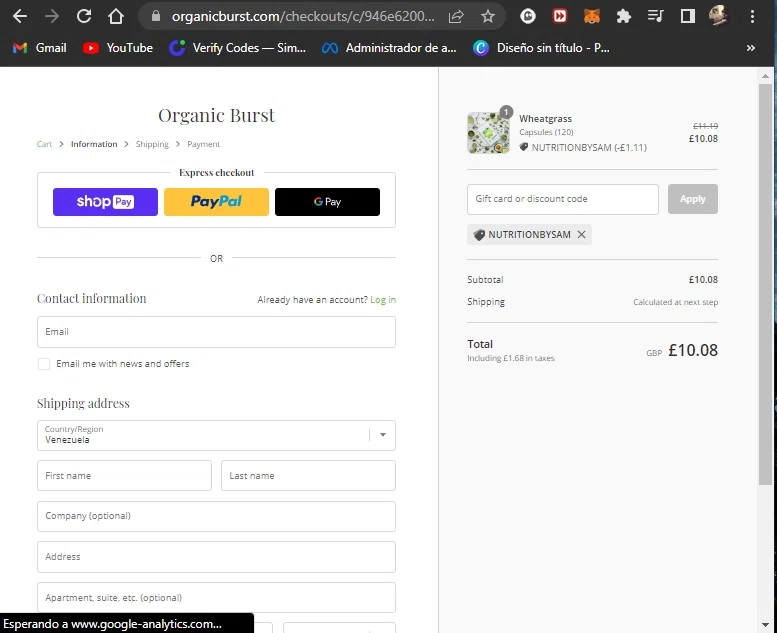Share this page via address bar icon

[456, 16]
